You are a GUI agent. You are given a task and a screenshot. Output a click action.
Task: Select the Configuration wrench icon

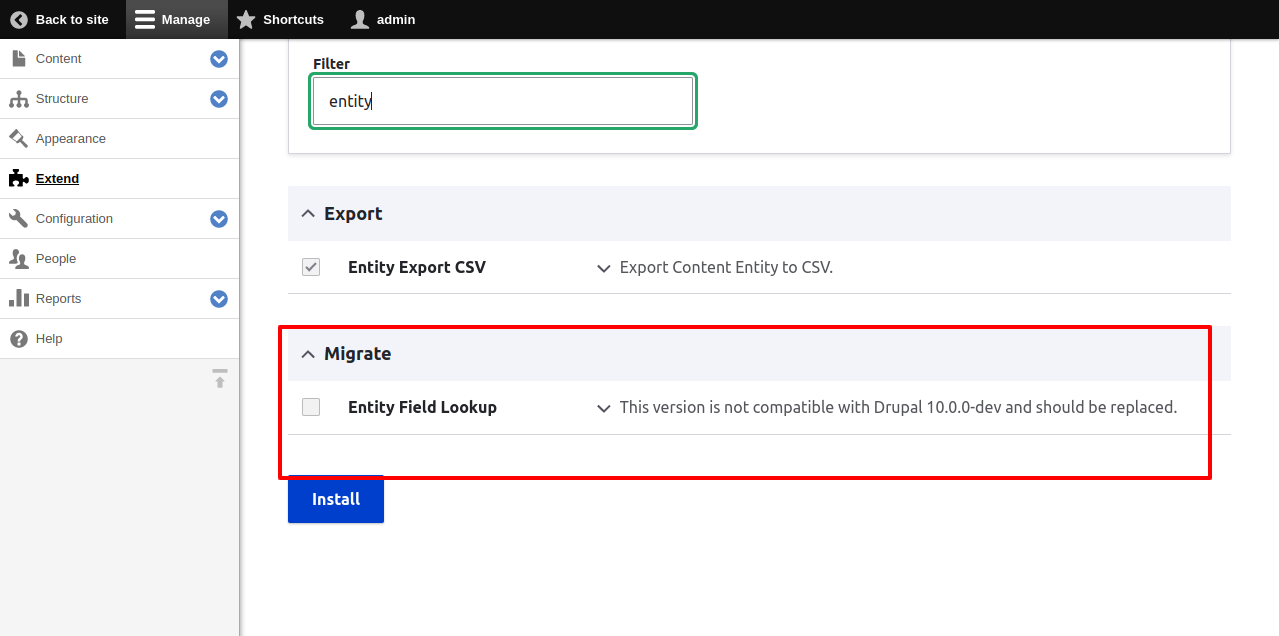tap(18, 218)
